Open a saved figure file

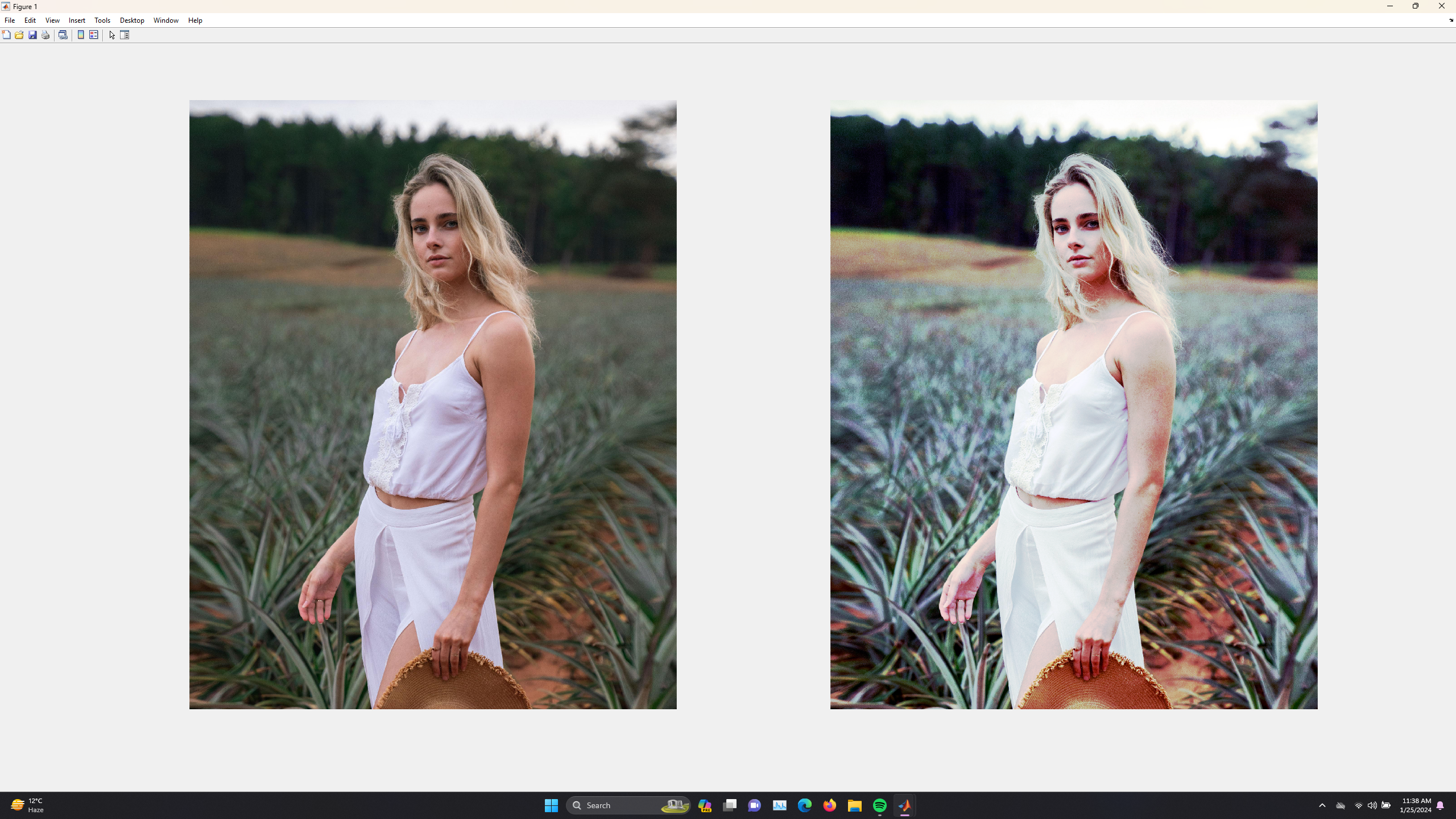[x=19, y=35]
